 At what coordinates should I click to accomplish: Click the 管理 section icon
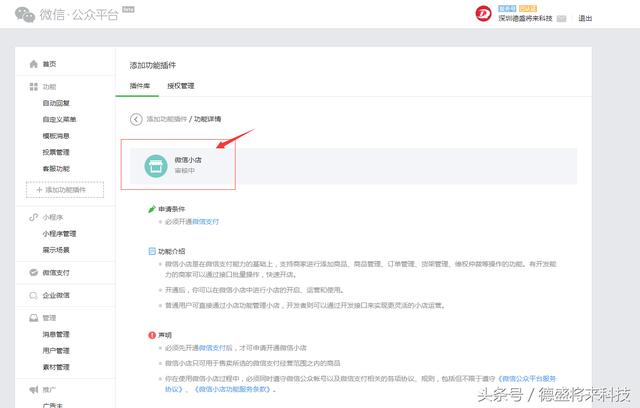point(33,318)
